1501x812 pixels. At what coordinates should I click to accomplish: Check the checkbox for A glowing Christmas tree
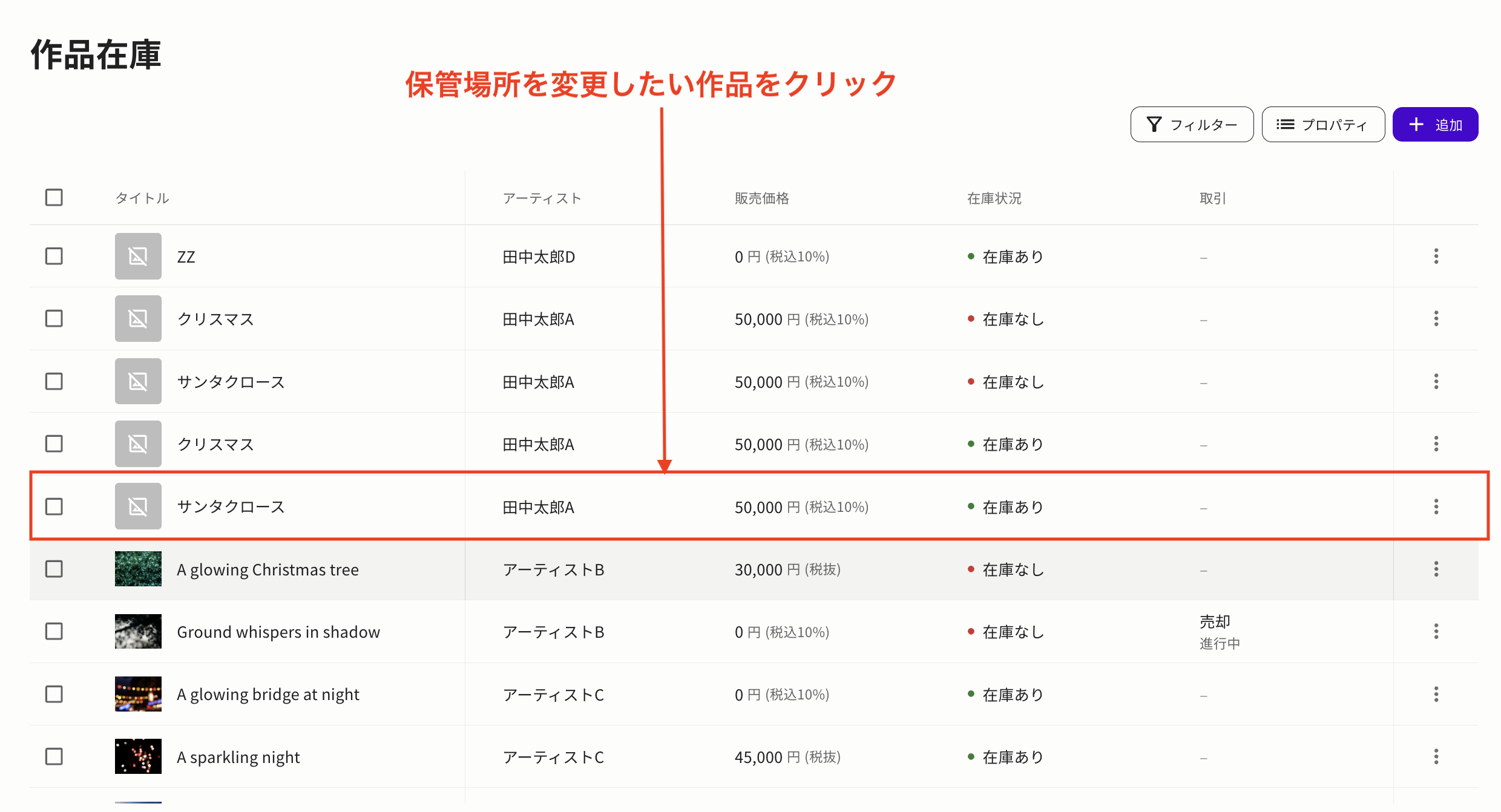click(x=54, y=569)
